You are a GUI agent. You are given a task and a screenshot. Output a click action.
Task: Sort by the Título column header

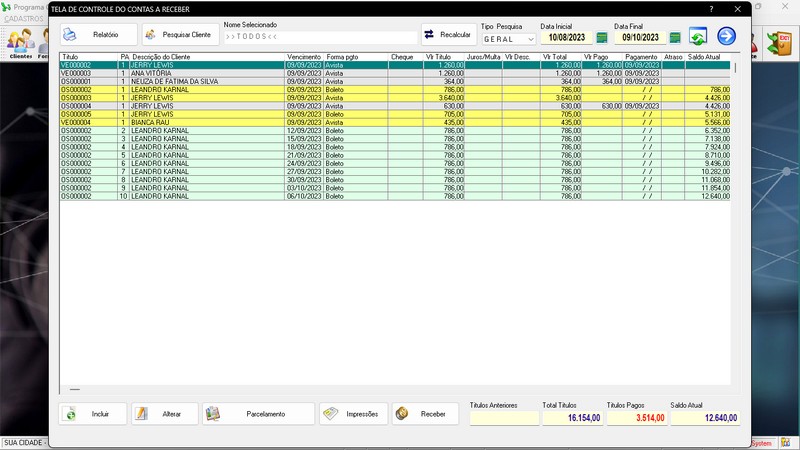click(89, 57)
